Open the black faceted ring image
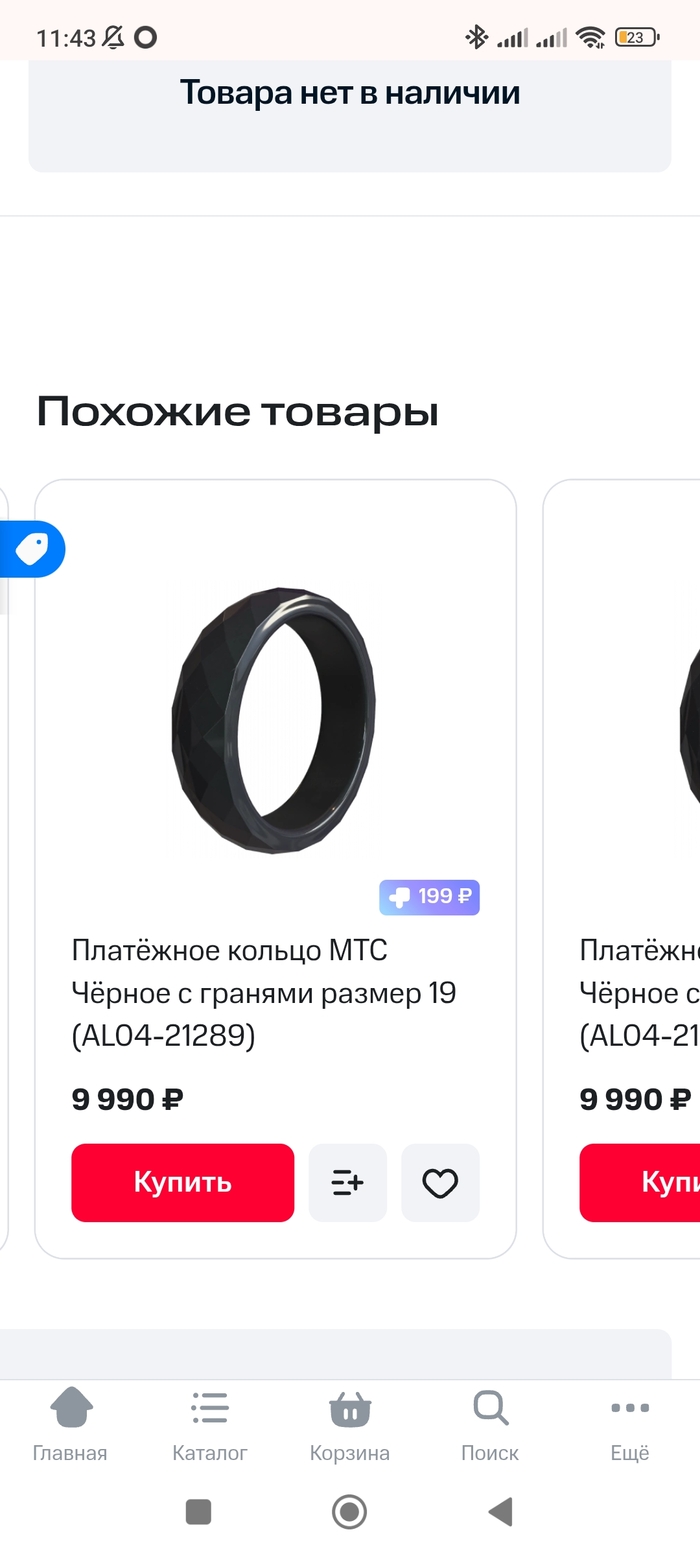Image resolution: width=700 pixels, height=1556 pixels. point(274,719)
